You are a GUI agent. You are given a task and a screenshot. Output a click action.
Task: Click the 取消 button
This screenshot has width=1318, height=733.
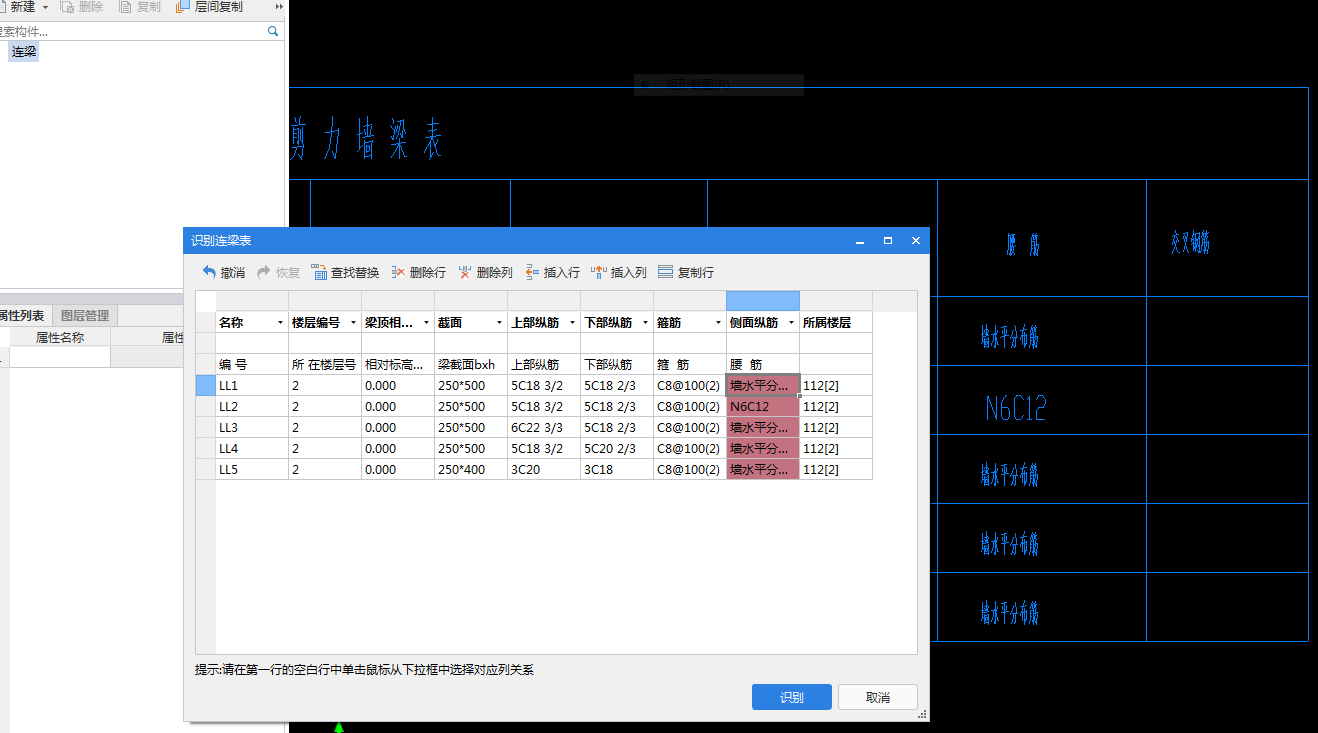(878, 697)
